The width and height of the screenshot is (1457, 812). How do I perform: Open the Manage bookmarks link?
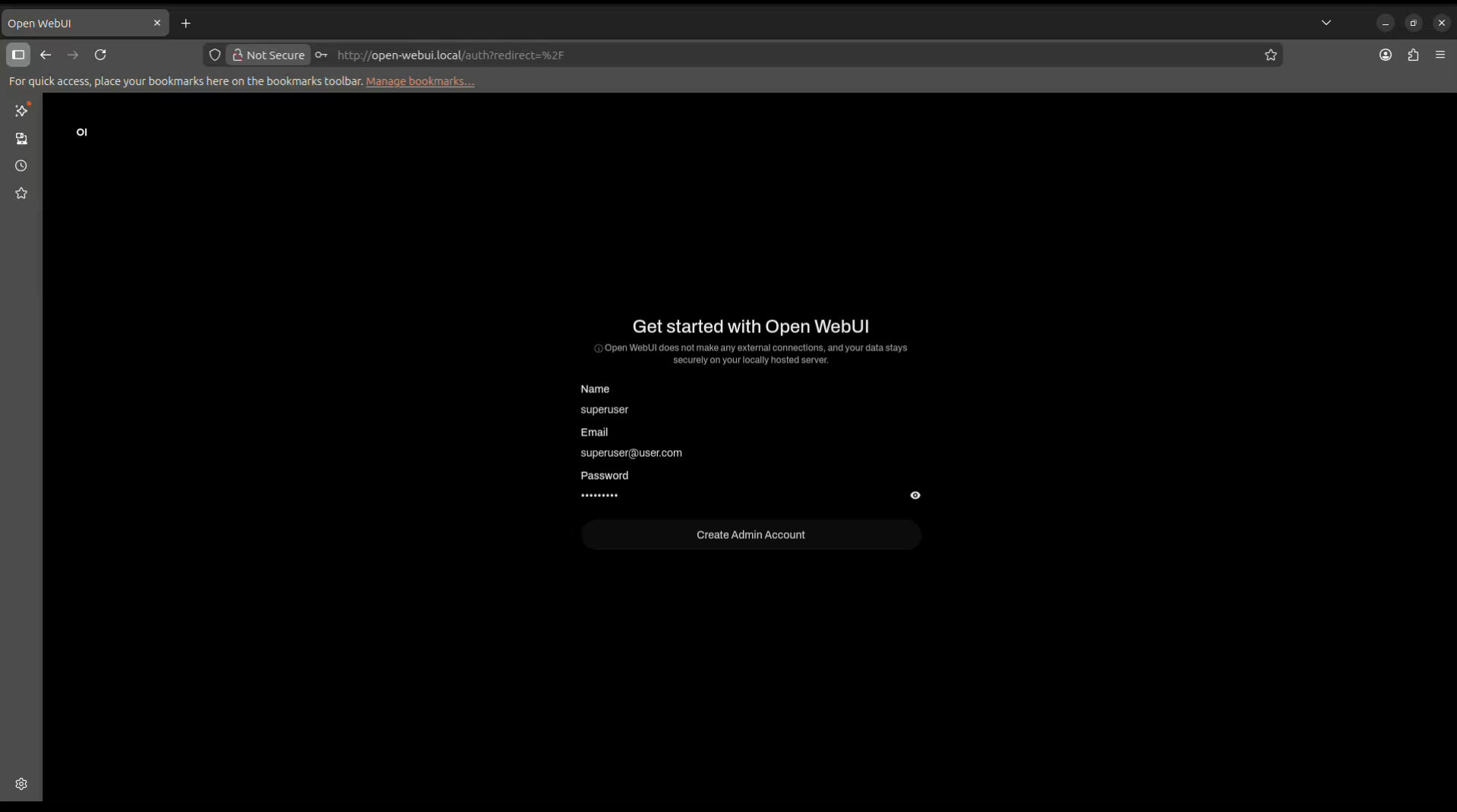click(420, 81)
